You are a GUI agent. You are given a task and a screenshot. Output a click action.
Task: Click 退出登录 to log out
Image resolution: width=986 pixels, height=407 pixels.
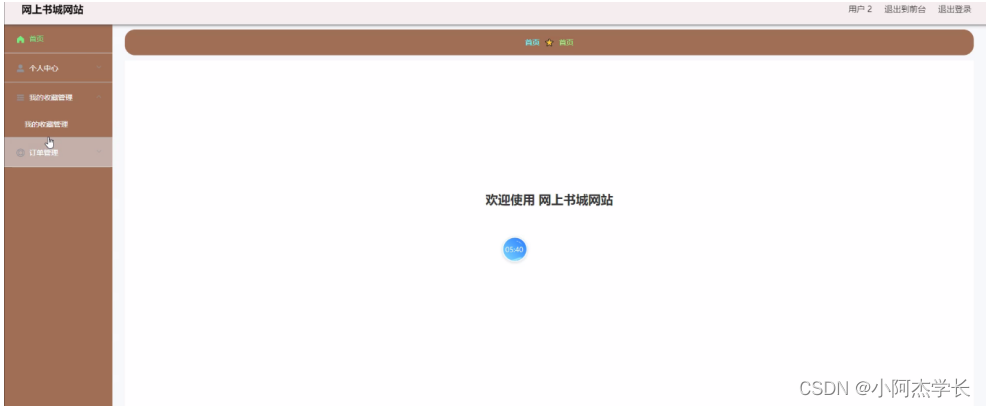coord(954,9)
